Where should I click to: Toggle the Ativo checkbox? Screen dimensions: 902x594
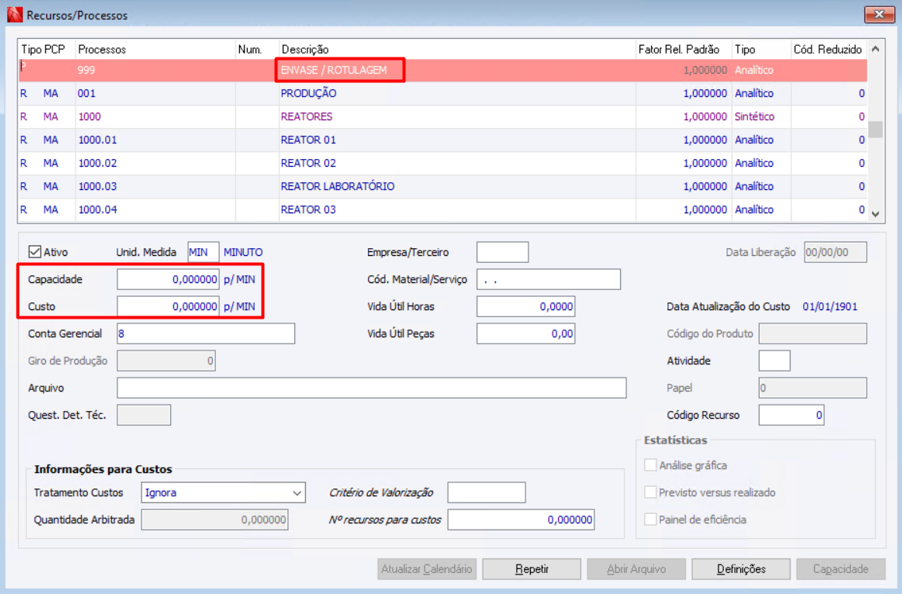(35, 252)
